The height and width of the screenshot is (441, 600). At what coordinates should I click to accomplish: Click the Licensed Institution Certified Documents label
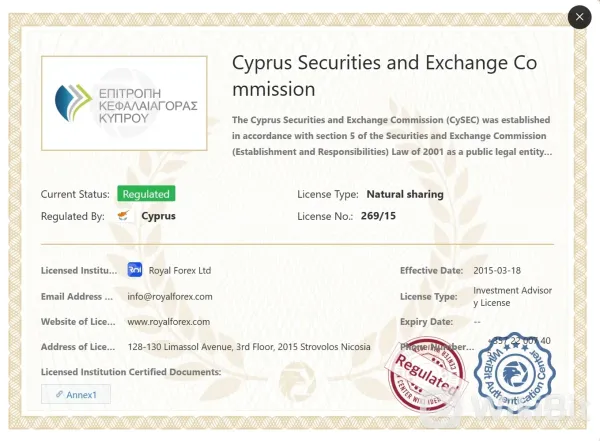click(131, 372)
